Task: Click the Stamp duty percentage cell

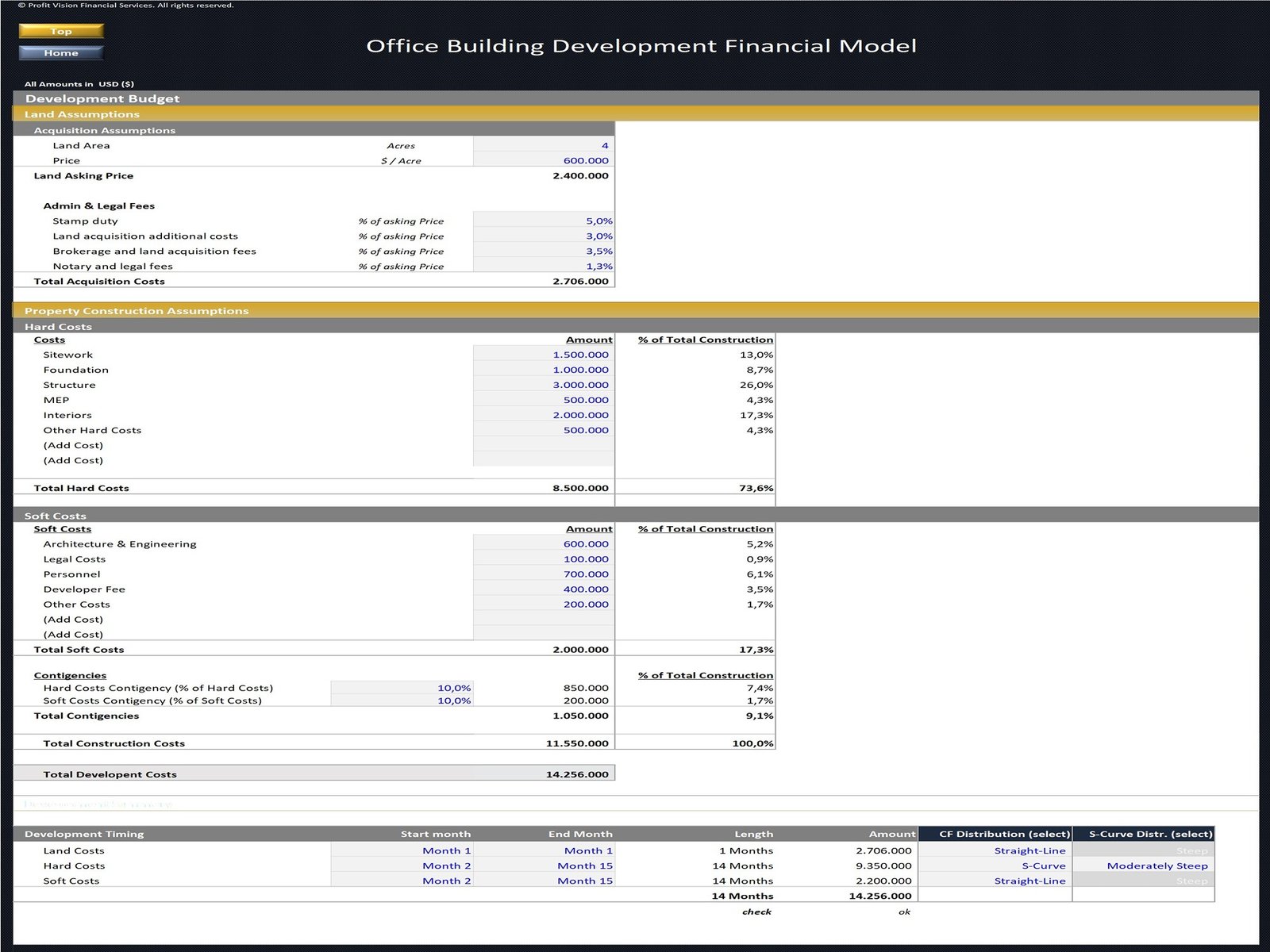Action: tap(544, 221)
